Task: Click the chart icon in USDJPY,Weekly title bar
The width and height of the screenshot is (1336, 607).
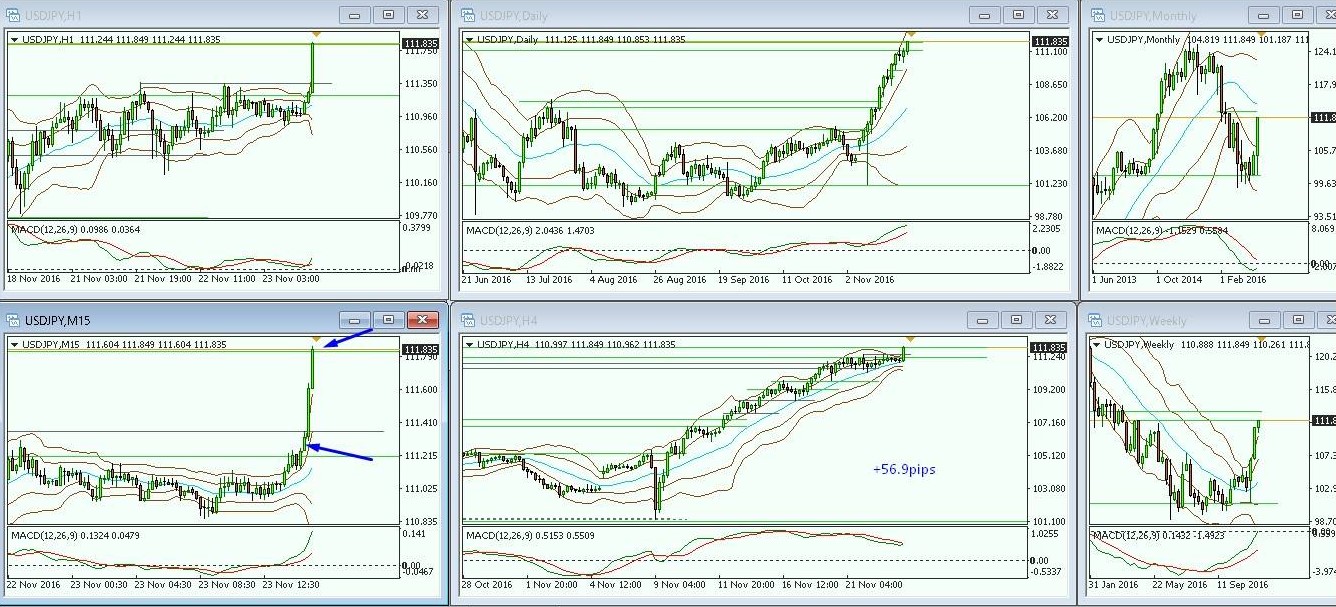Action: point(1097,320)
